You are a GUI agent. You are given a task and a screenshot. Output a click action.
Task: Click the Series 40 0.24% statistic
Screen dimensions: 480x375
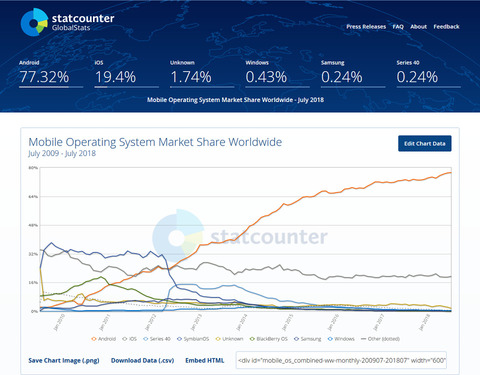tap(429, 74)
